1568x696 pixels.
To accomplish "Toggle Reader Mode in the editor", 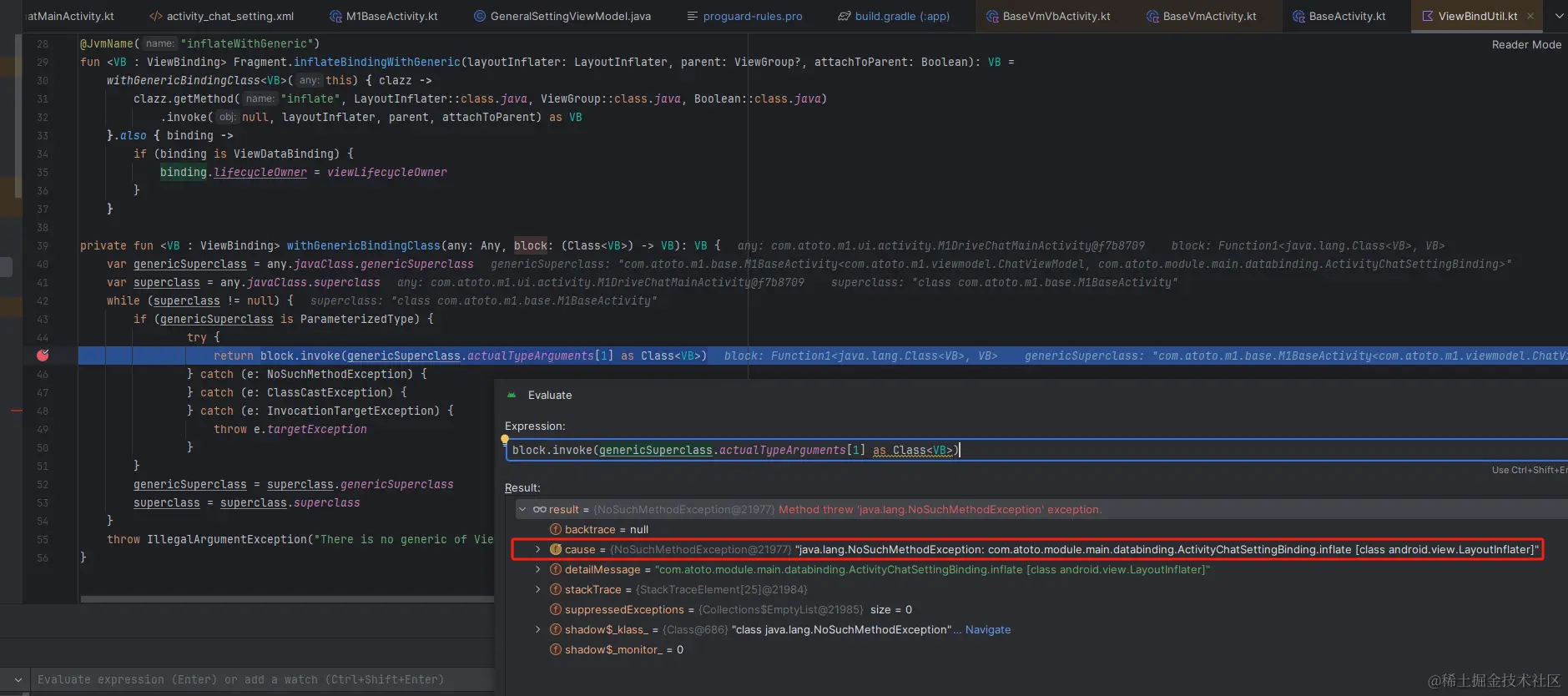I will (x=1526, y=45).
